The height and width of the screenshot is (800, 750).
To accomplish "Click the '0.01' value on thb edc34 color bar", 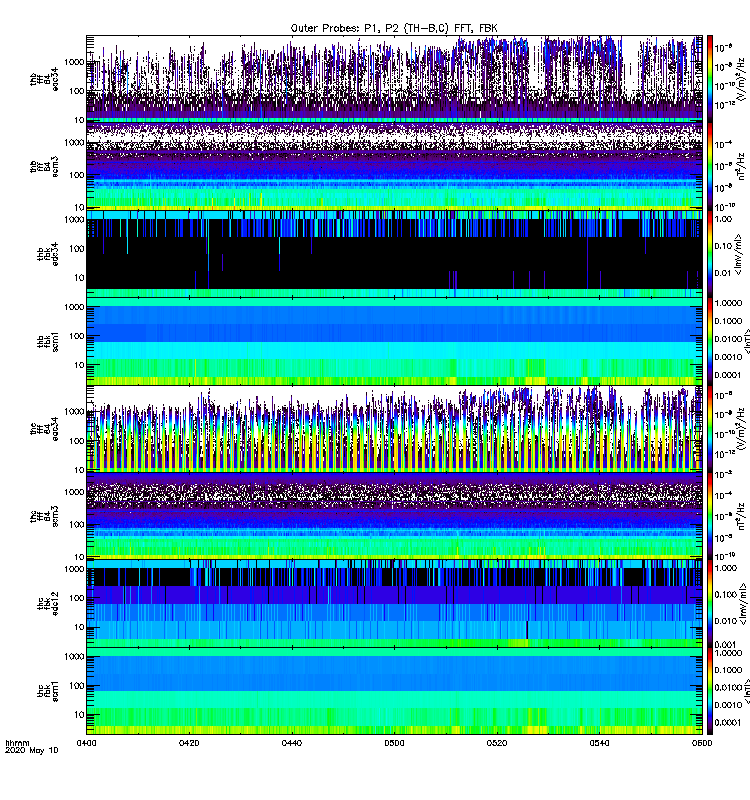I will tap(723, 273).
